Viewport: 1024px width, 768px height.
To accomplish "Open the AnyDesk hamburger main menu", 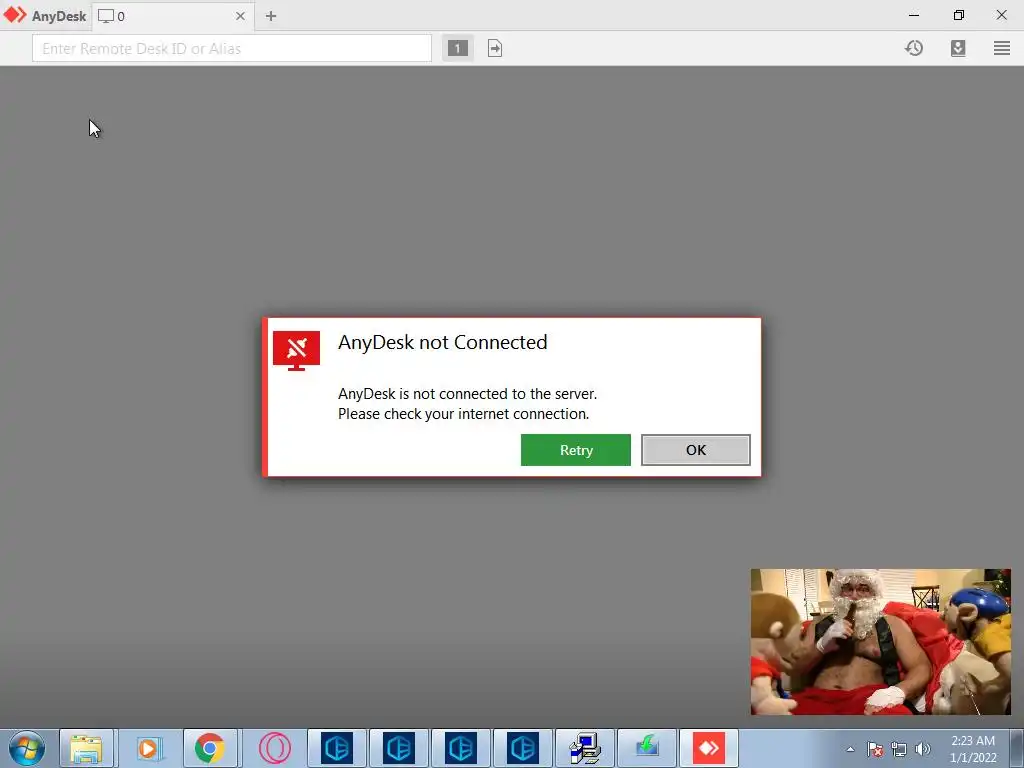I will pos(1002,48).
